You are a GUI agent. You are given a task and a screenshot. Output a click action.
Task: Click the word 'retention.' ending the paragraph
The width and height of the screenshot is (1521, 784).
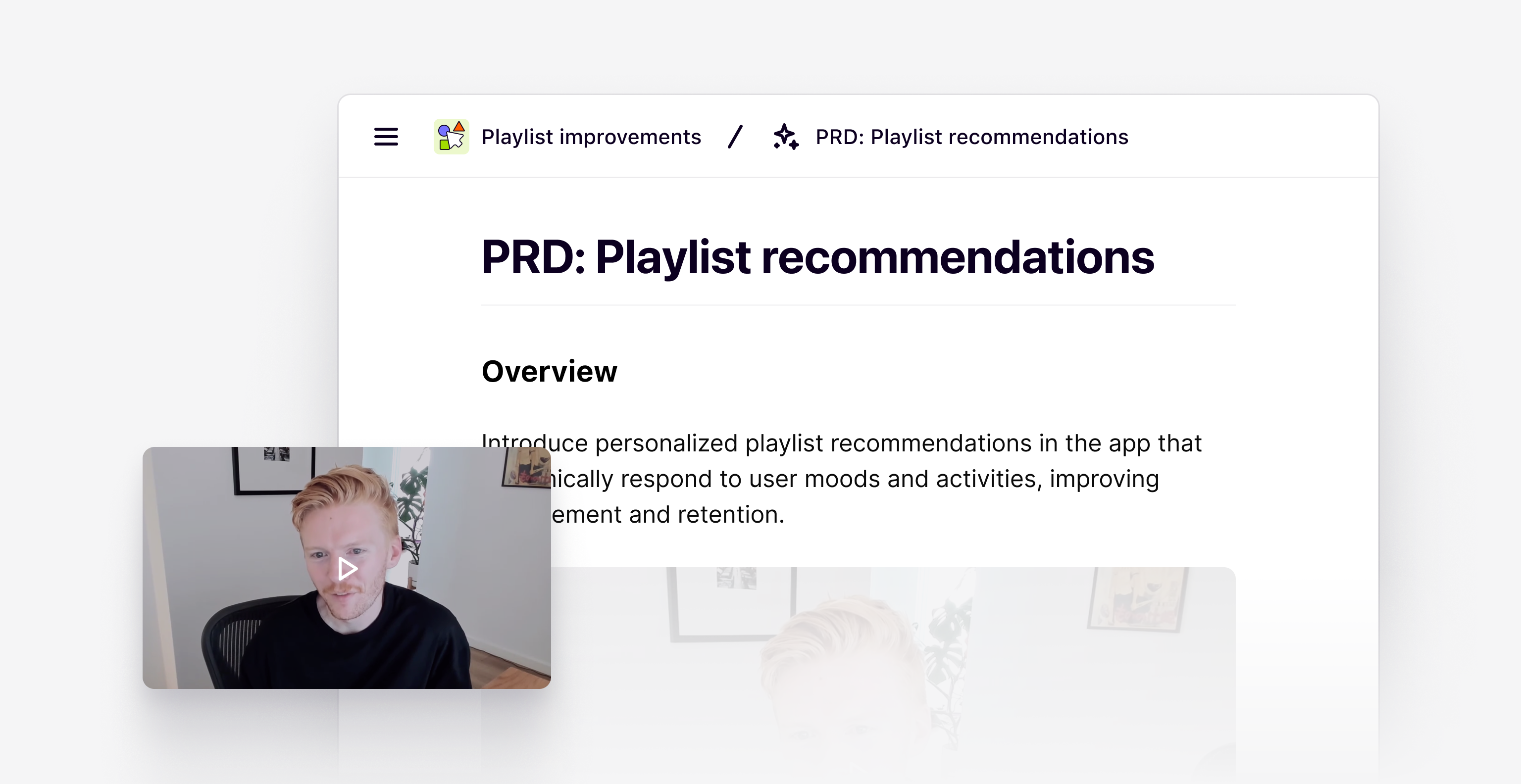pyautogui.click(x=731, y=515)
